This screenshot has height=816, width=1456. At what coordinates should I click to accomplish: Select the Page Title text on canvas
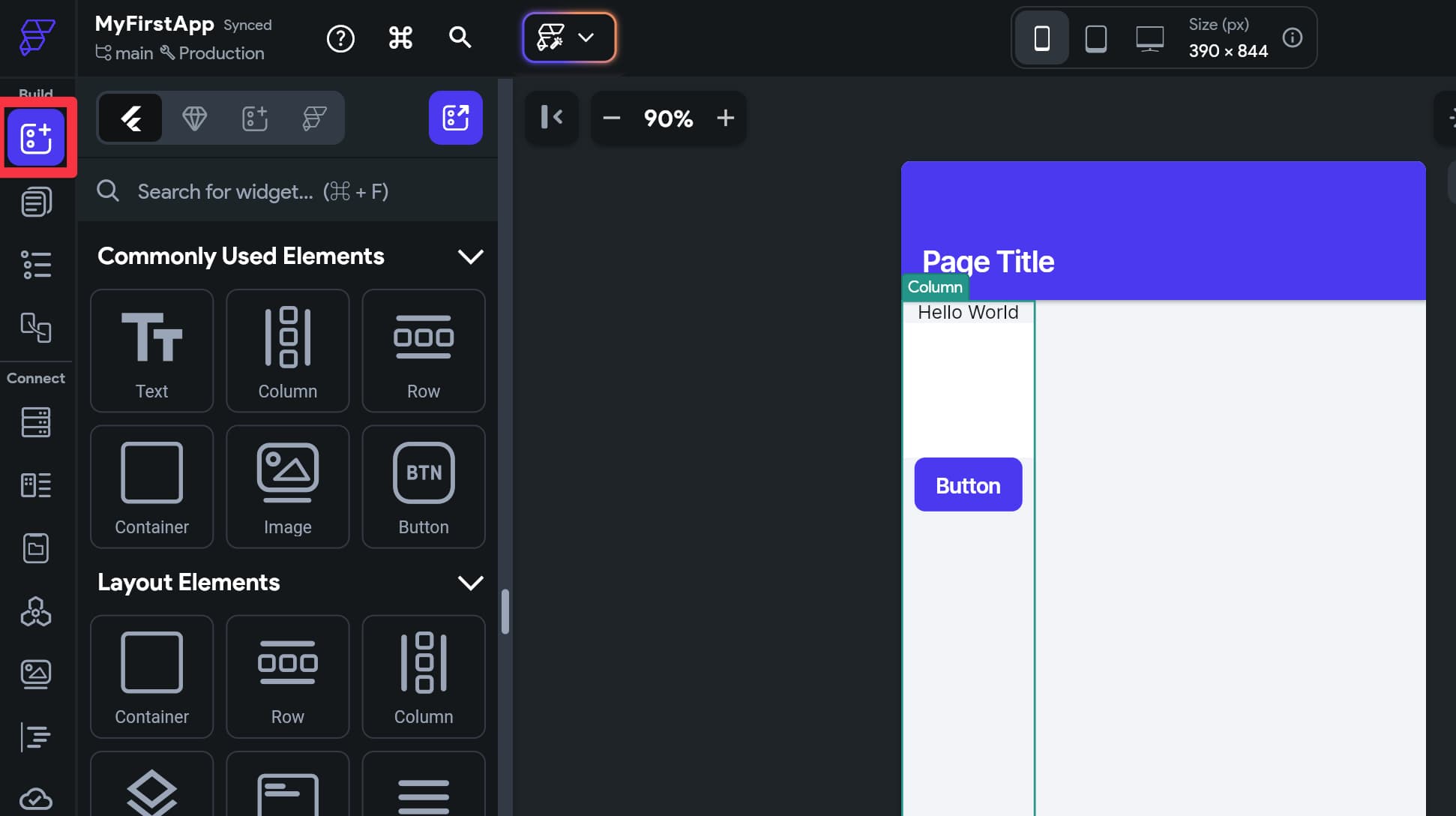(x=987, y=262)
